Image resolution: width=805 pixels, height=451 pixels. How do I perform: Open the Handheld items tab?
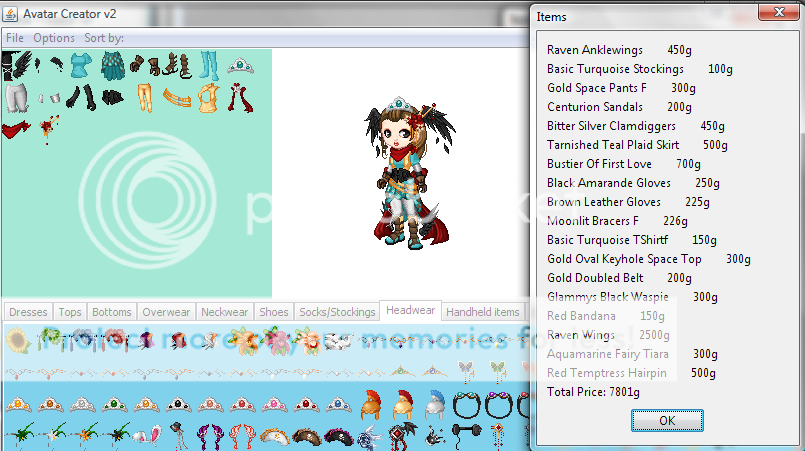482,312
